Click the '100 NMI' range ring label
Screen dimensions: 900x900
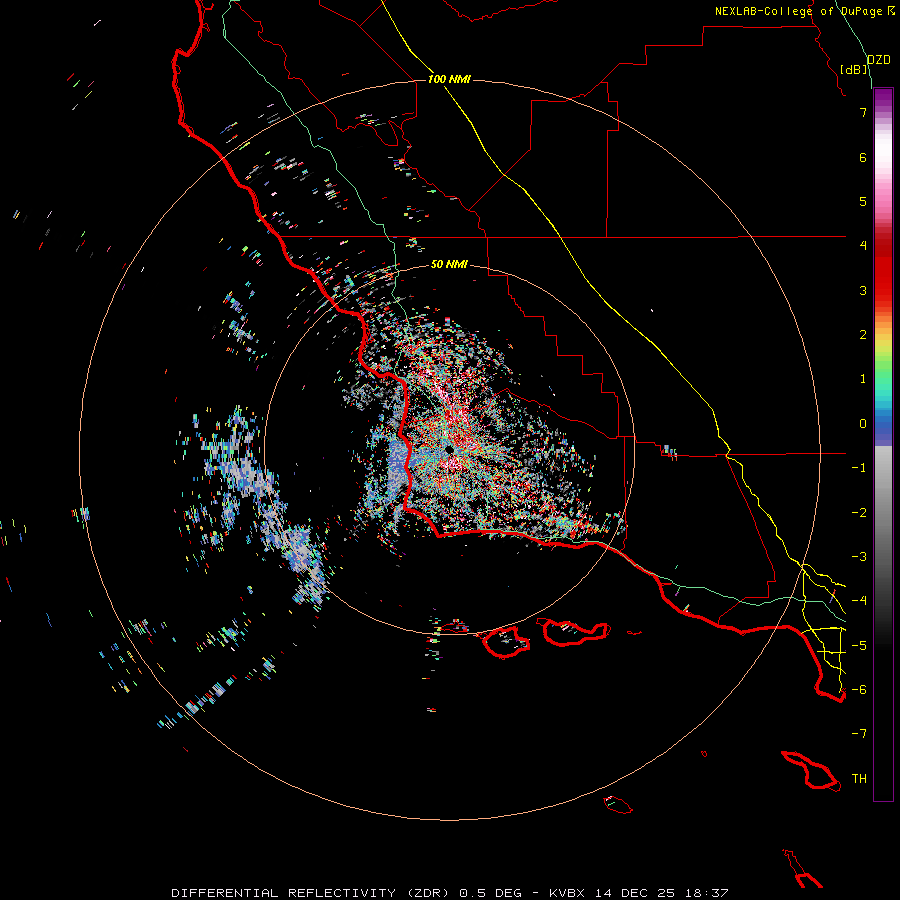pos(449,79)
